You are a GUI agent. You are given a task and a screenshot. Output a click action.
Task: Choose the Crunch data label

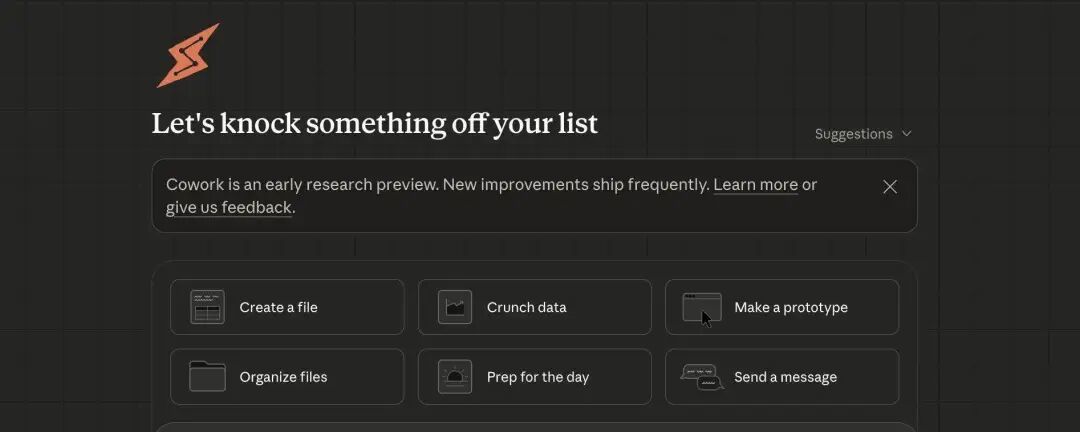pos(527,307)
